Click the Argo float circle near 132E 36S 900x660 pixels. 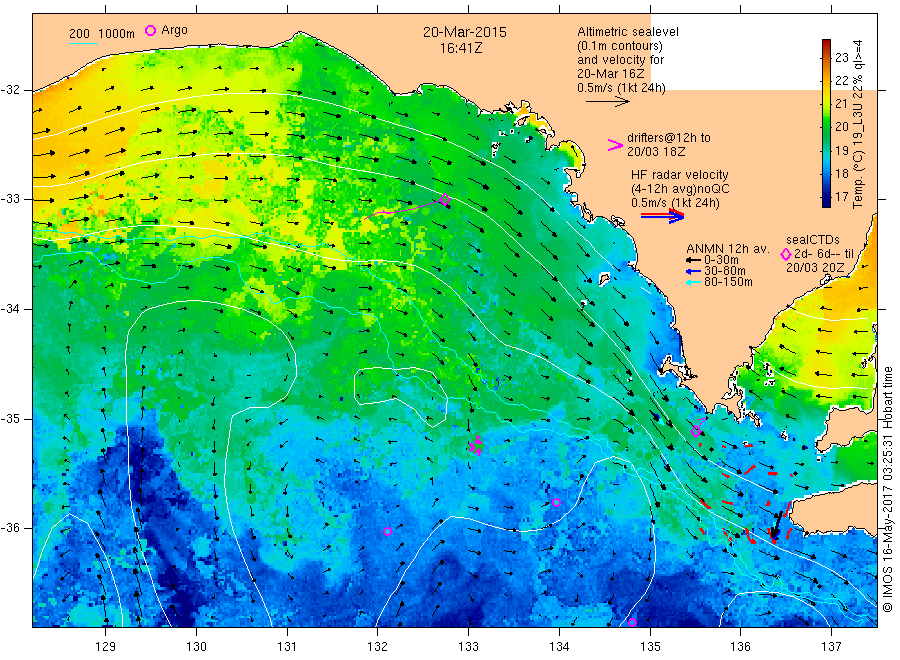pyautogui.click(x=387, y=531)
